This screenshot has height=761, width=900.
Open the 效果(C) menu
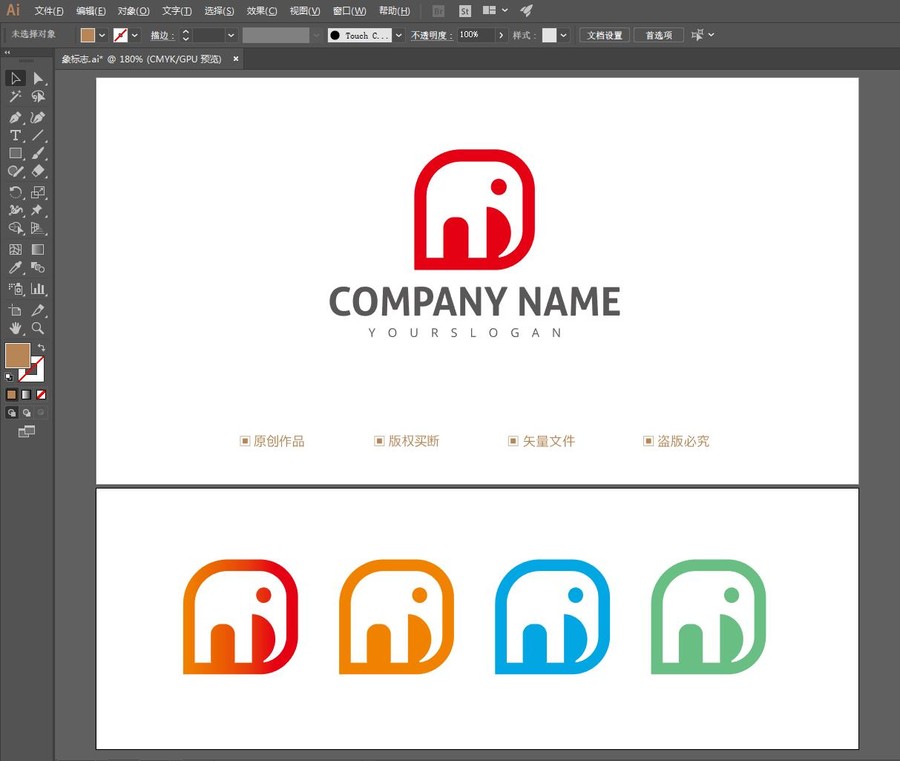[x=262, y=11]
